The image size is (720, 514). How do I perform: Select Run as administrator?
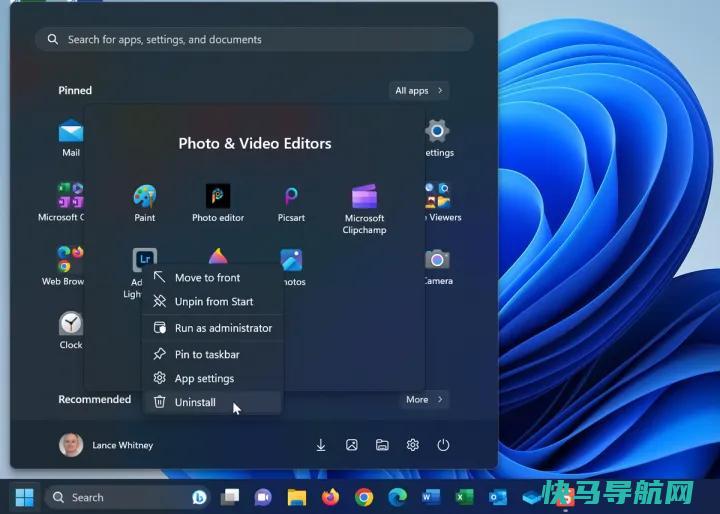click(212, 328)
